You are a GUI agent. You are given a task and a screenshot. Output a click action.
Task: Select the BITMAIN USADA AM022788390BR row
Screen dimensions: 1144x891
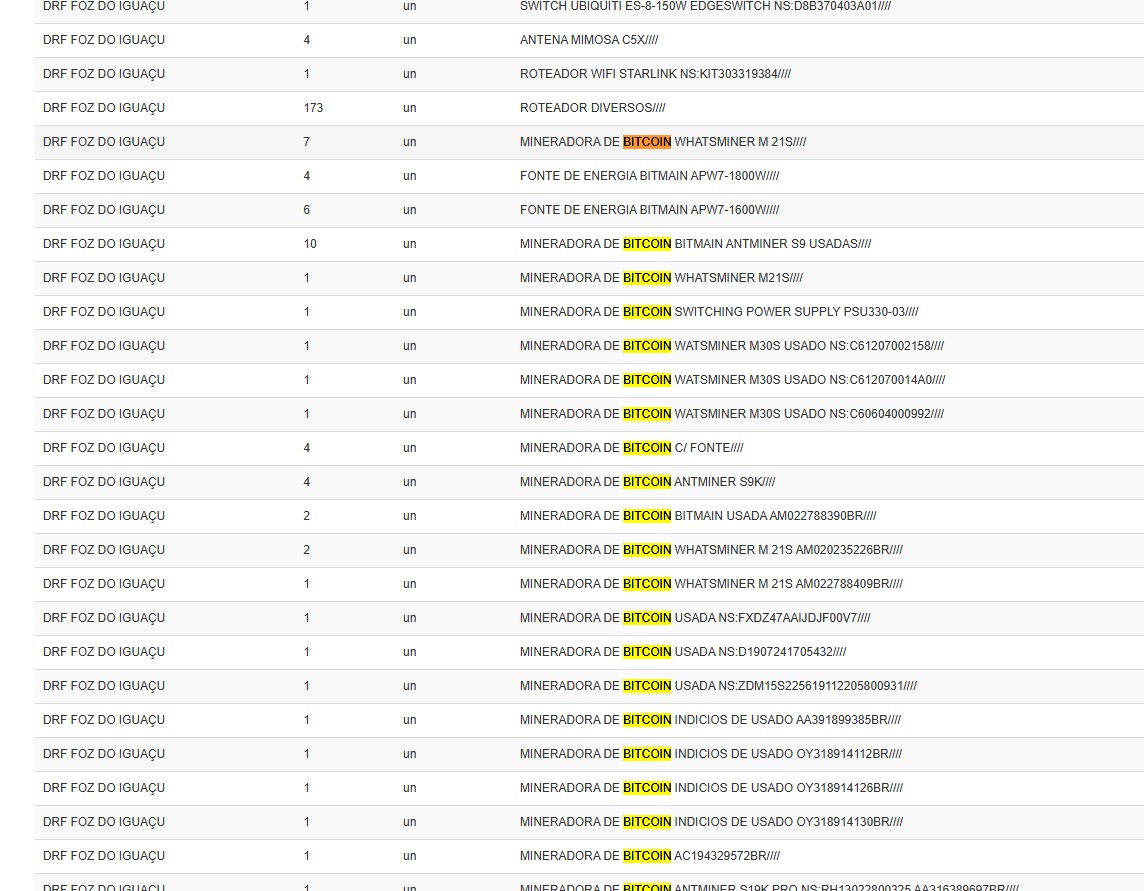(697, 516)
